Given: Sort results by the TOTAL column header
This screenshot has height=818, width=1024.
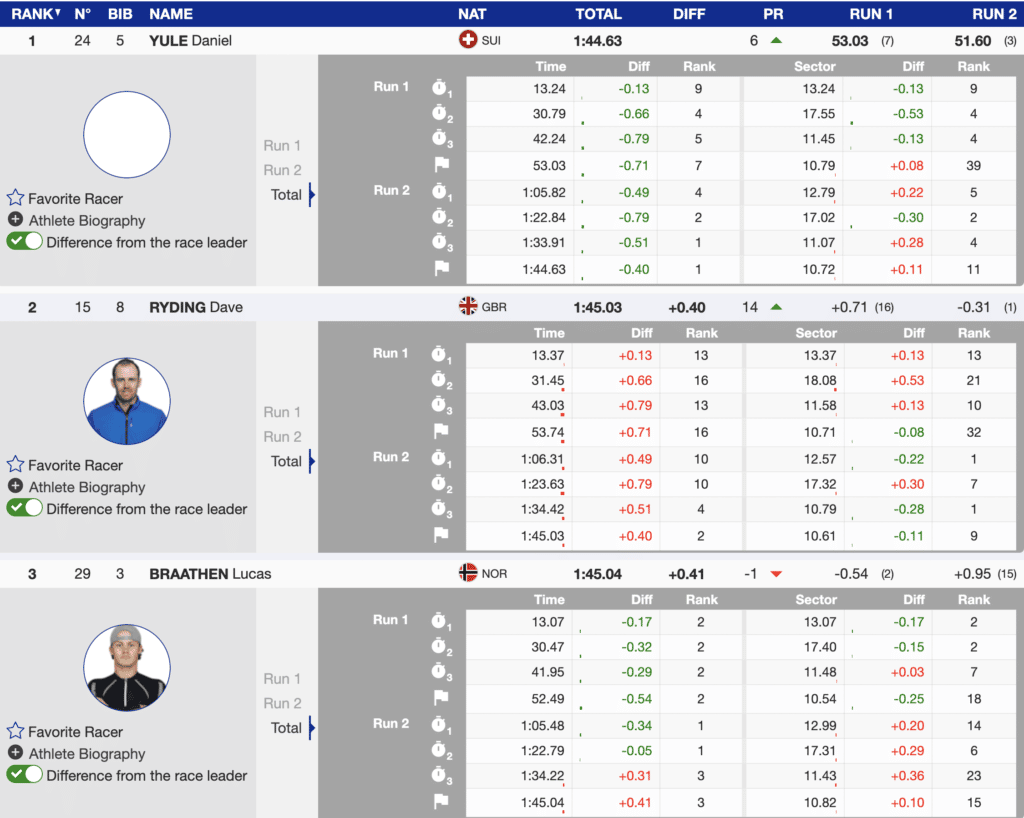Looking at the screenshot, I should [x=598, y=14].
